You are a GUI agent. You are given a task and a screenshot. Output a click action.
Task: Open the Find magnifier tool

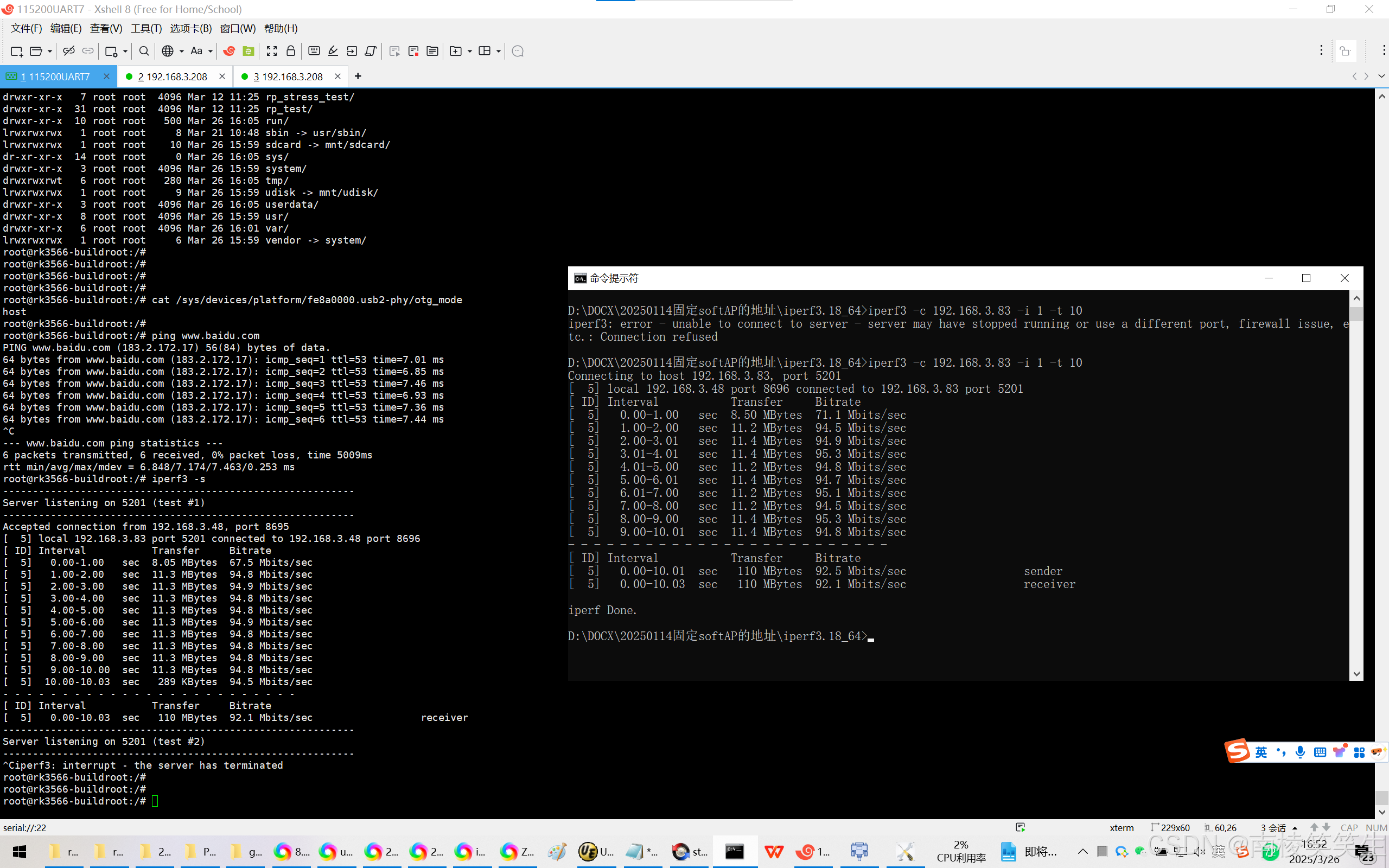point(144,51)
